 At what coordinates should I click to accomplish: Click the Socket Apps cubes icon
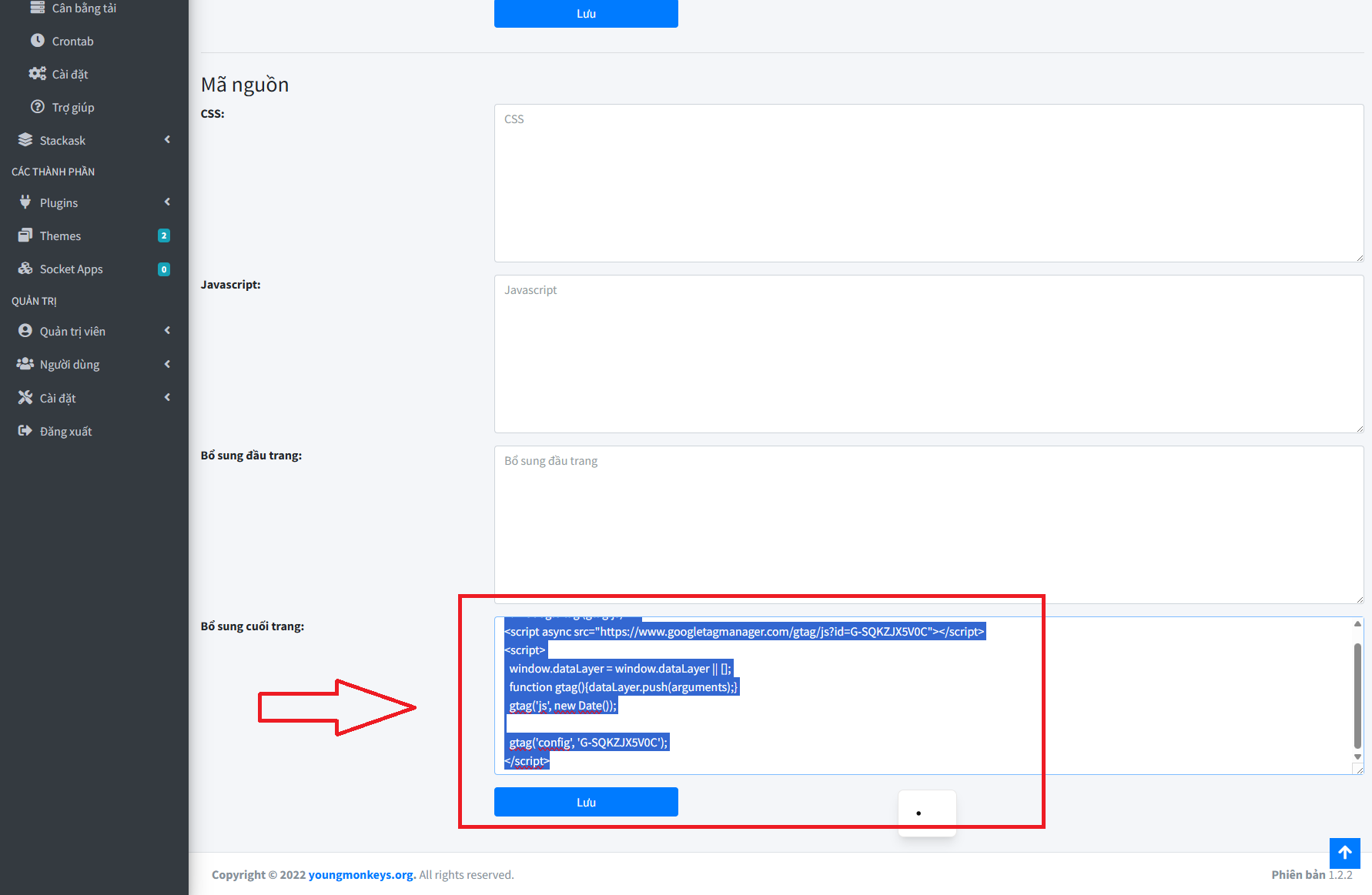(x=25, y=269)
